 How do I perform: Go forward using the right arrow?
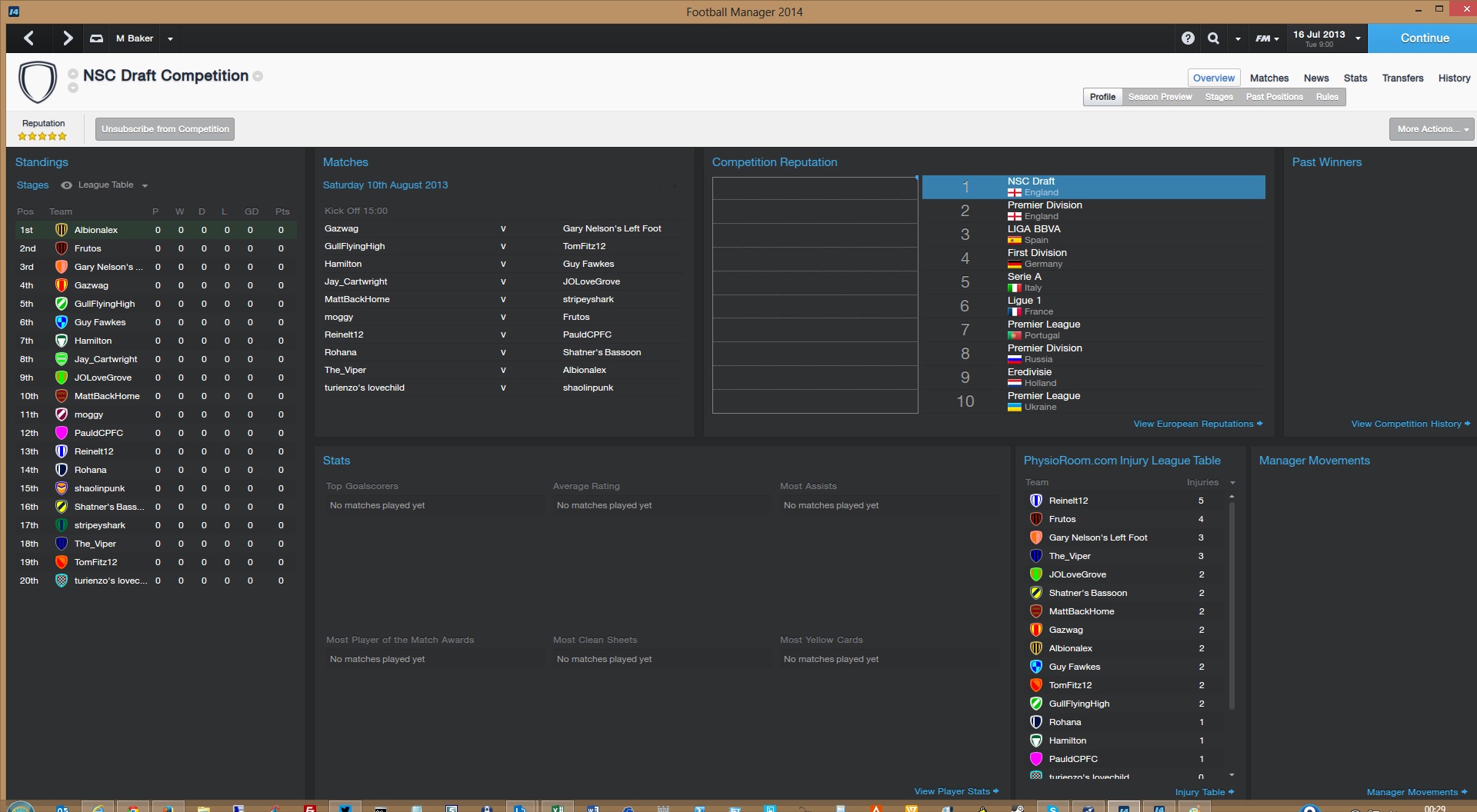point(67,38)
